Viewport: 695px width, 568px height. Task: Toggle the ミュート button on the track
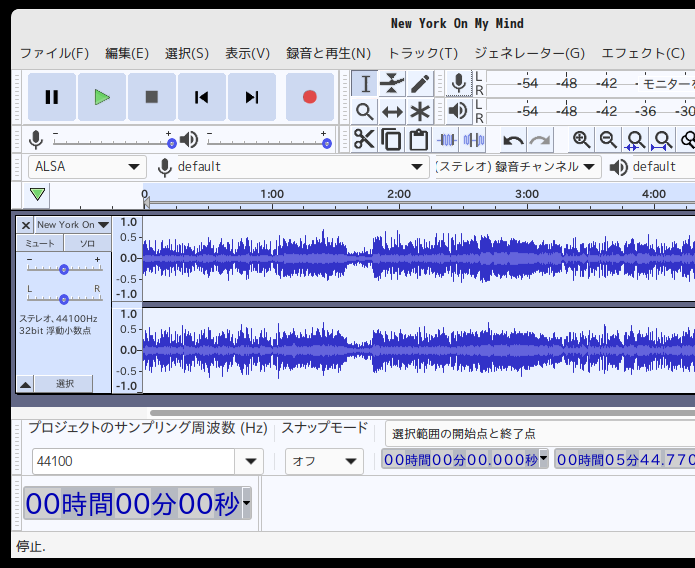click(40, 244)
